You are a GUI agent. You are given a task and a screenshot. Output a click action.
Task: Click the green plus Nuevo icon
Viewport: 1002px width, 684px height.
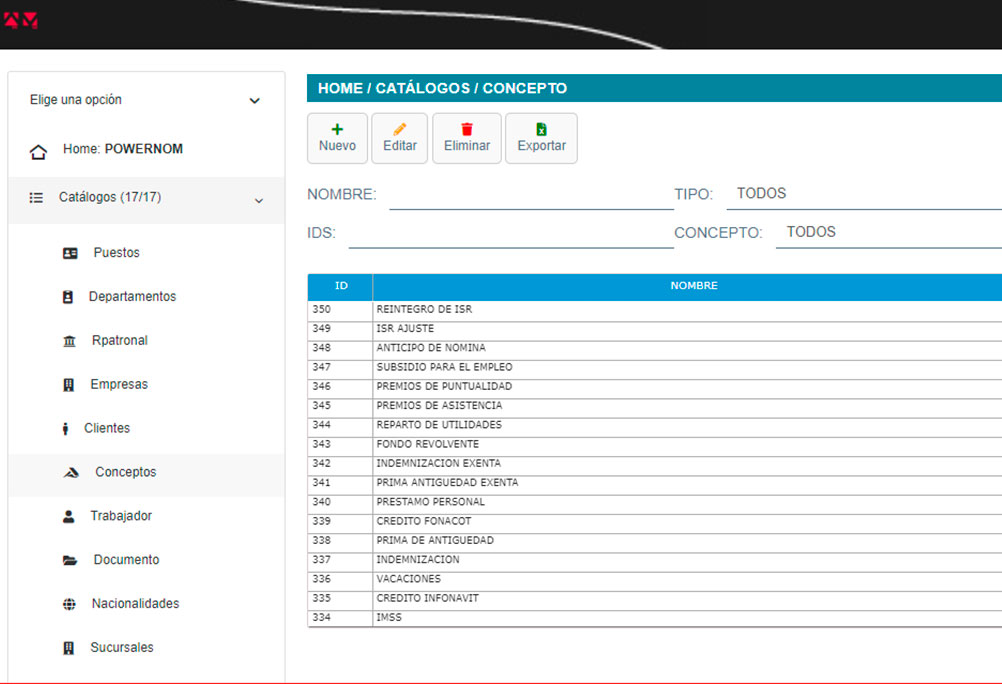tap(337, 129)
